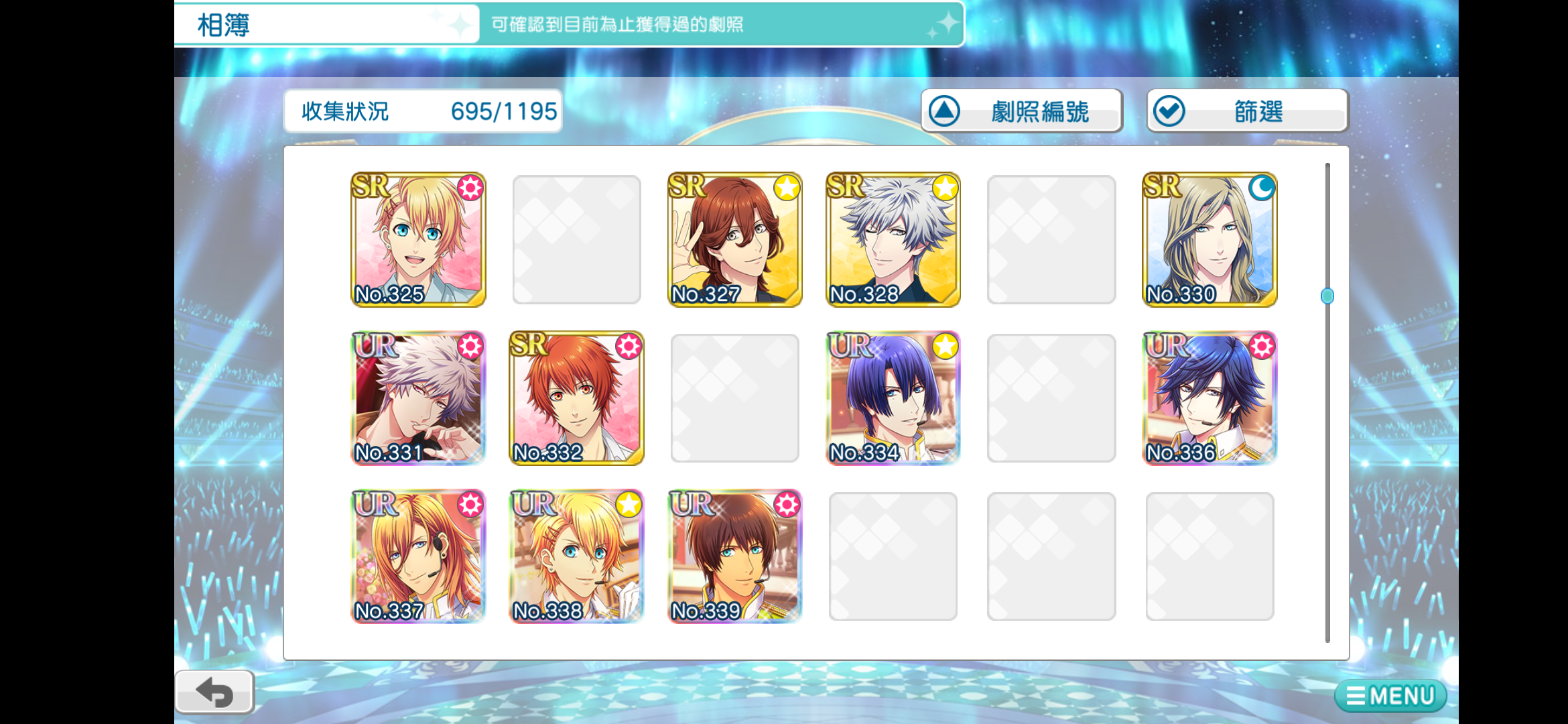
Task: Open the MENU button
Action: [x=1390, y=696]
